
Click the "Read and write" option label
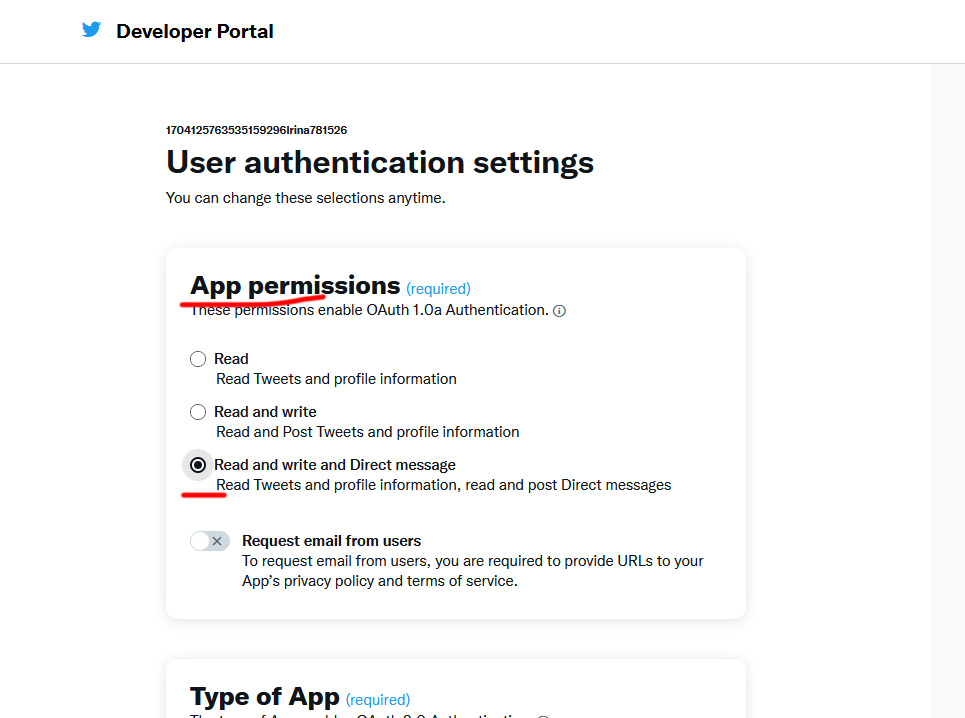(x=265, y=412)
